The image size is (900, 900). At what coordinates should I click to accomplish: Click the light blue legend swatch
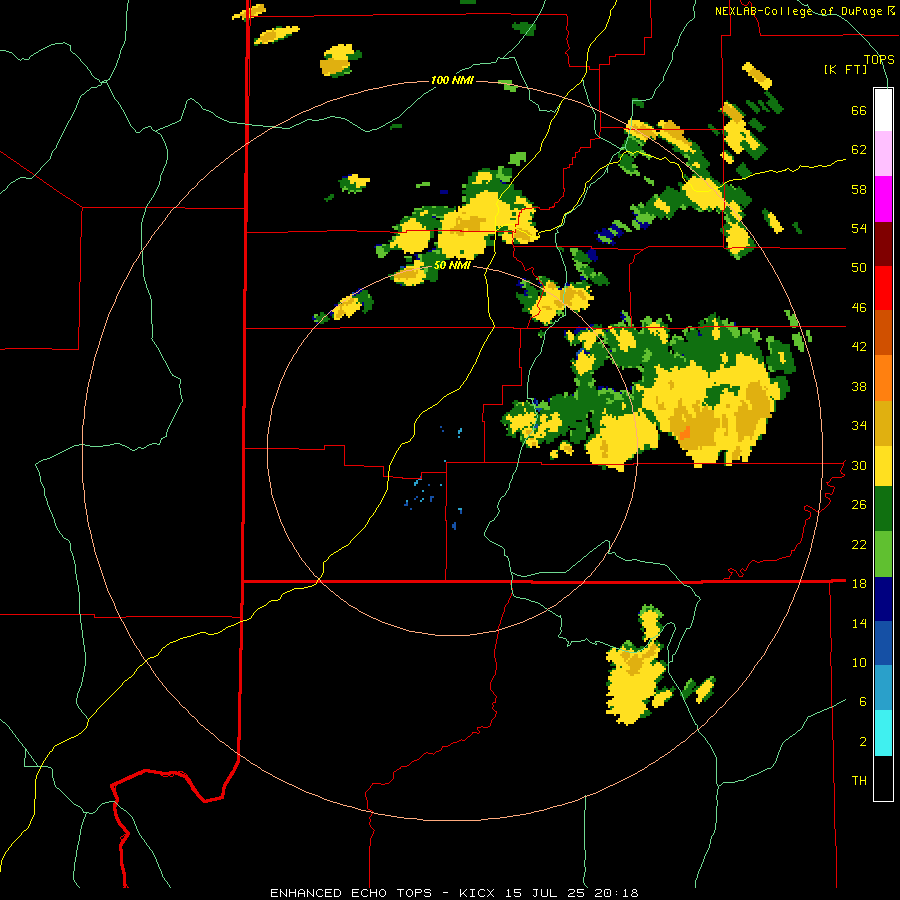point(883,688)
